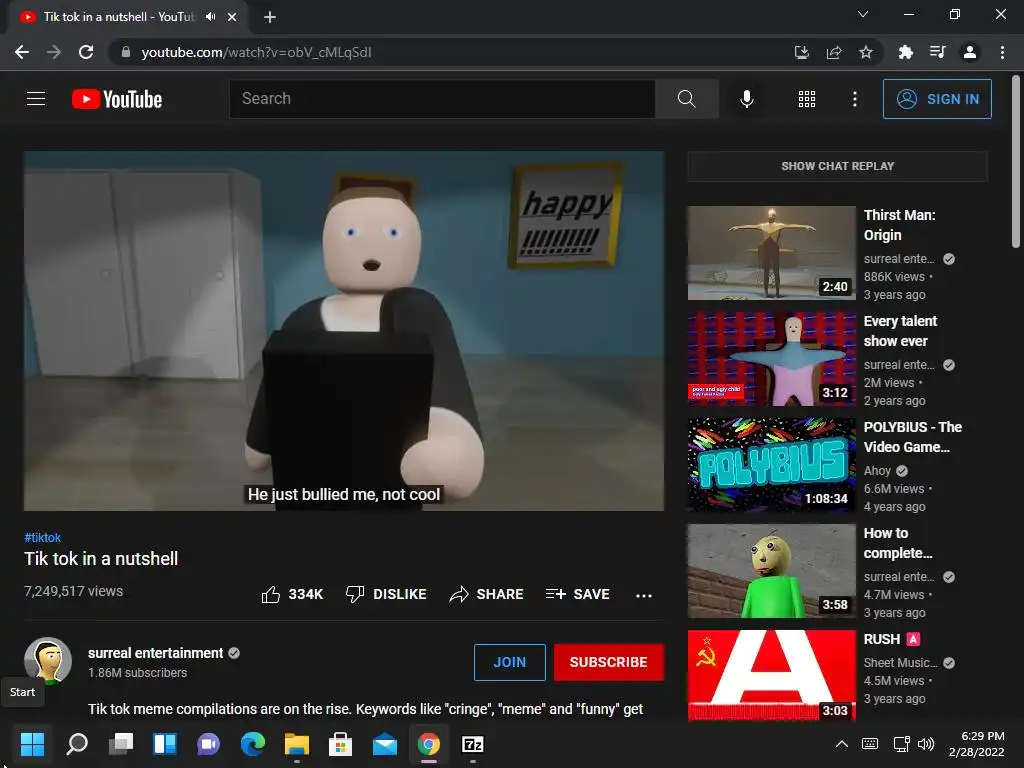Close the Tik tok in a nutshell tab

(x=232, y=17)
